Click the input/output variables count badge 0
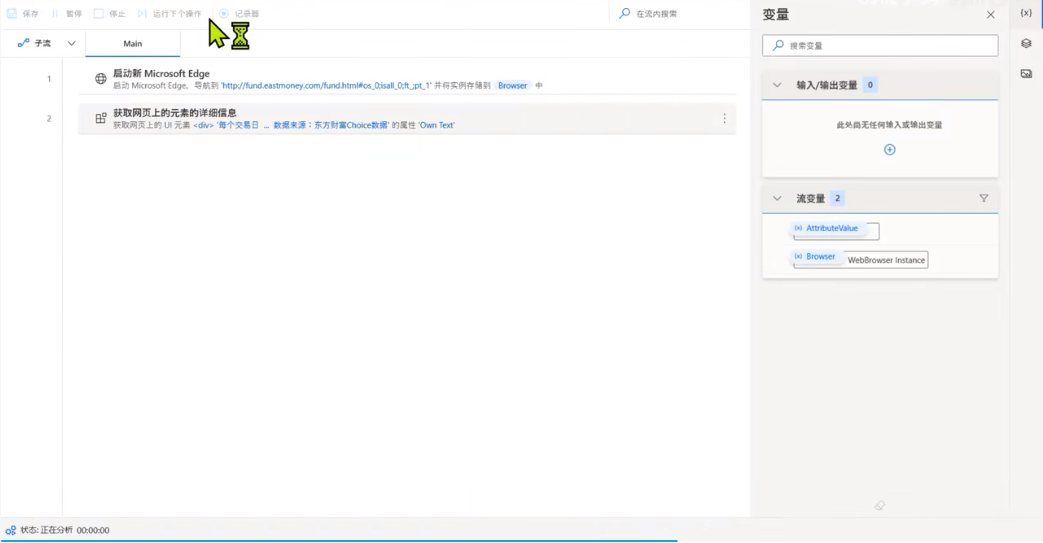Image resolution: width=1043 pixels, height=543 pixels. pos(870,85)
